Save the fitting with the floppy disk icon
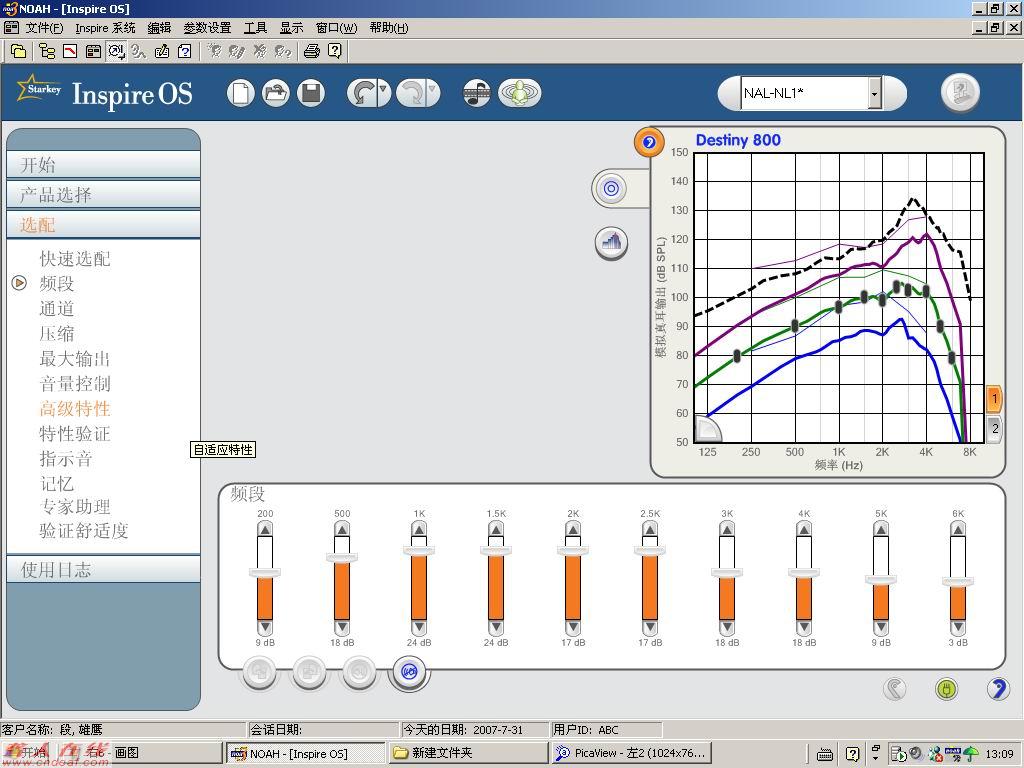This screenshot has width=1024, height=768. [x=311, y=93]
